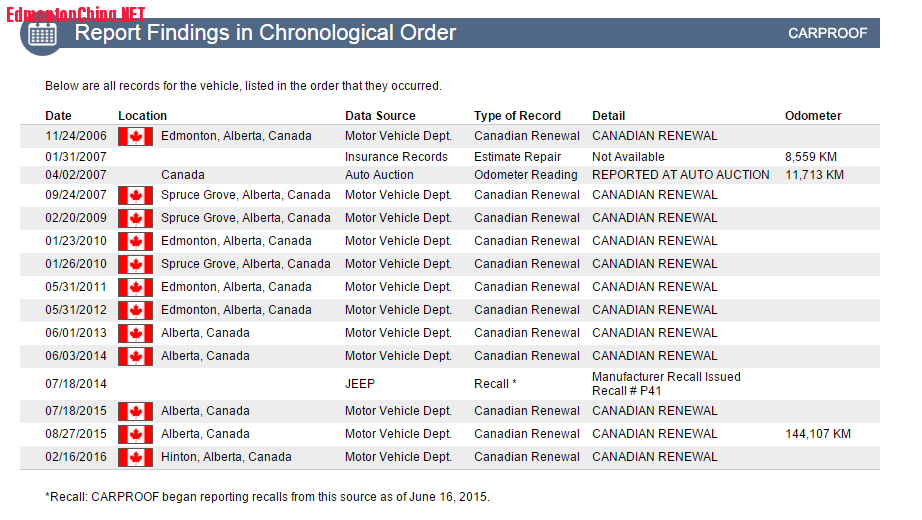Image resolution: width=922 pixels, height=520 pixels.
Task: Click the flag on the 01/23/2010 Edmonton row
Action: [135, 241]
